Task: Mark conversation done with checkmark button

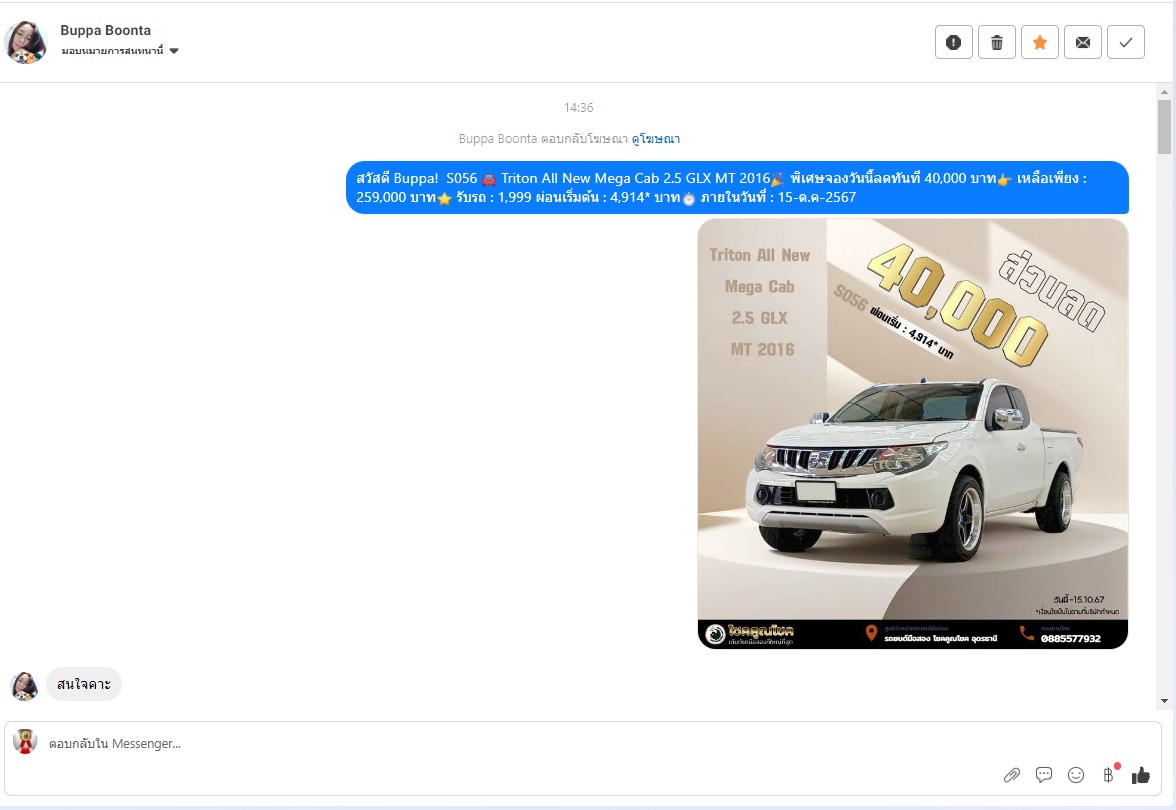Action: [x=1126, y=42]
